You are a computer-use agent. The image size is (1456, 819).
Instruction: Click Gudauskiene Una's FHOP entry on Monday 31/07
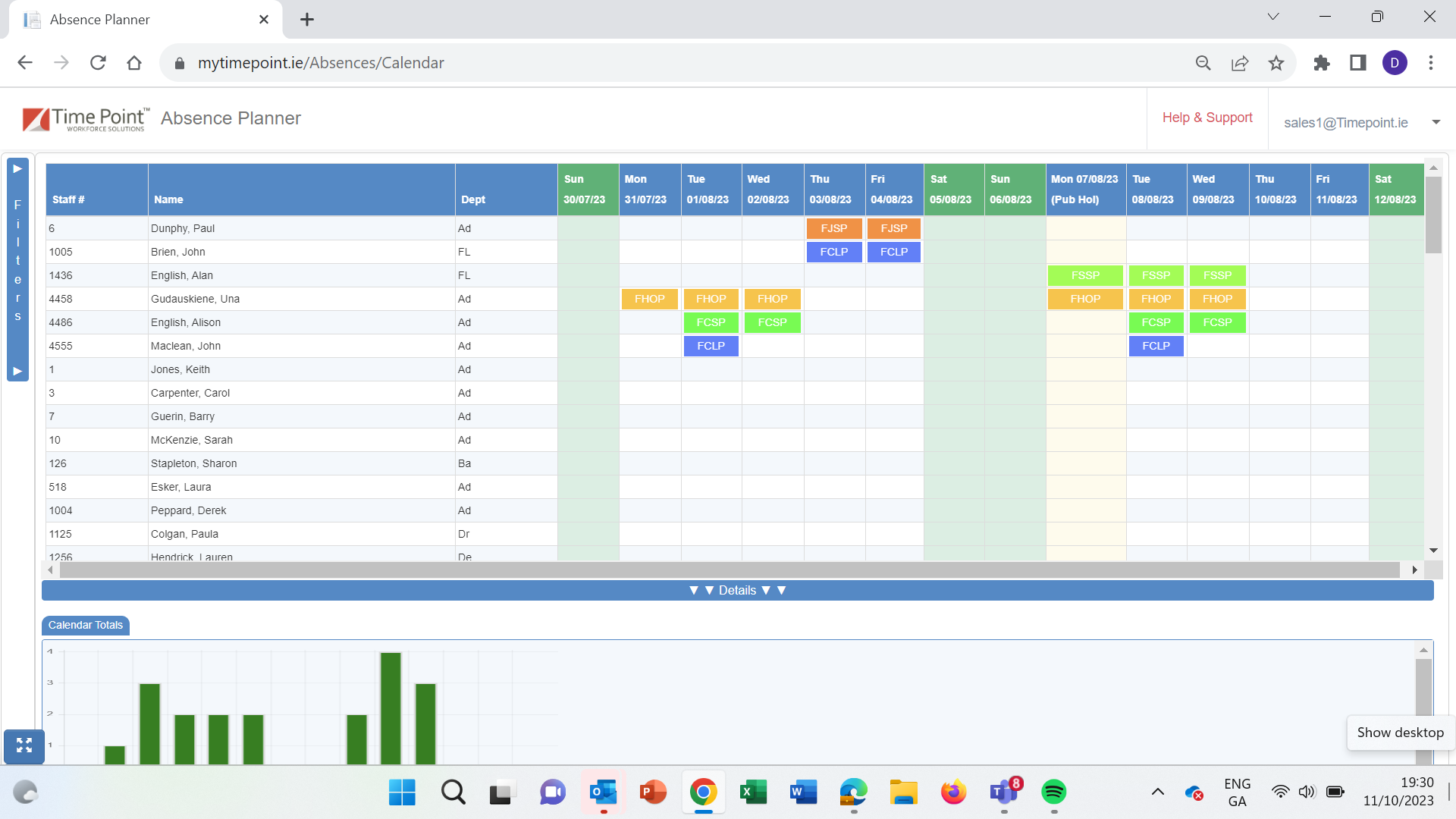point(649,299)
